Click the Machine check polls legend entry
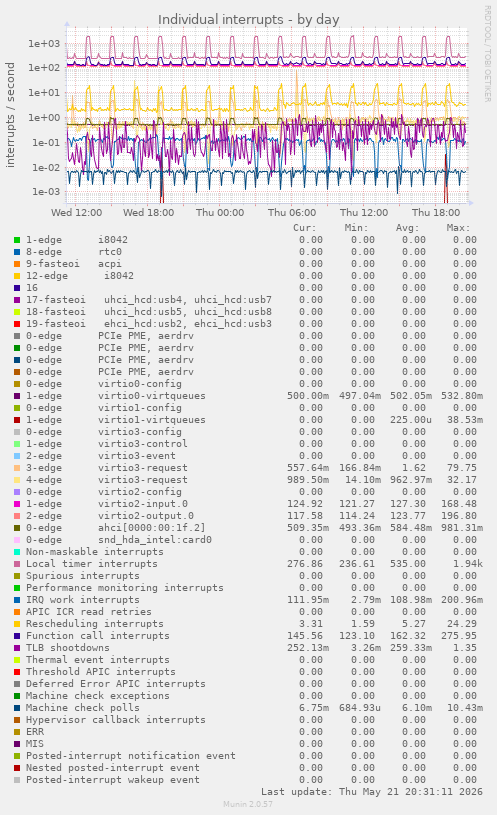 pos(83,708)
